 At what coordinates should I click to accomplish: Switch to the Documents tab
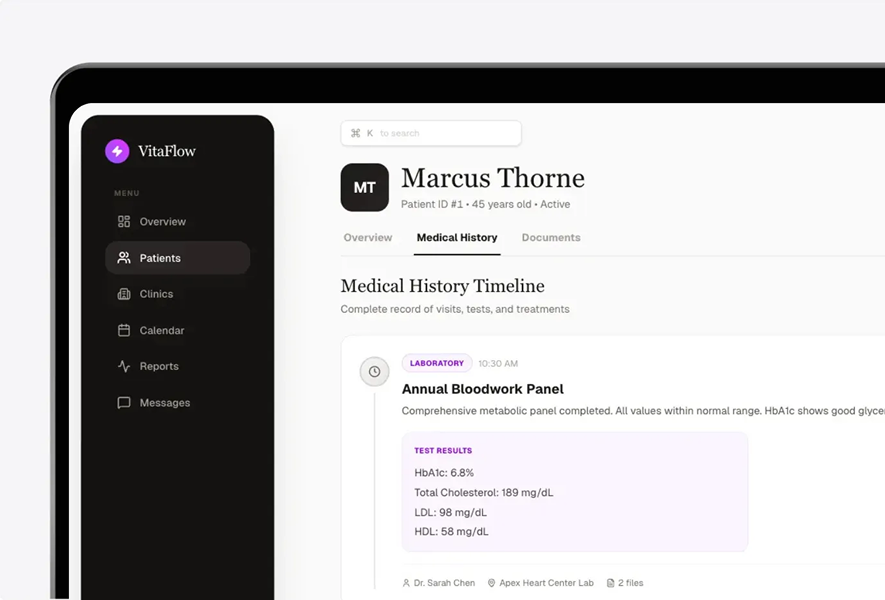pos(551,238)
